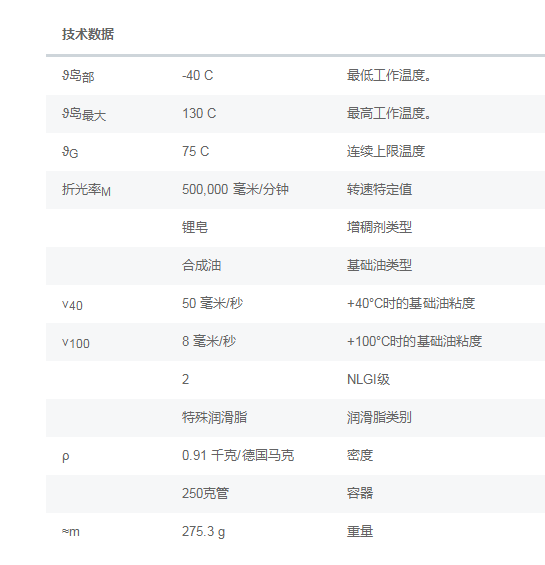Select the 275.3 g weight value
The height and width of the screenshot is (565, 545).
click(x=203, y=531)
